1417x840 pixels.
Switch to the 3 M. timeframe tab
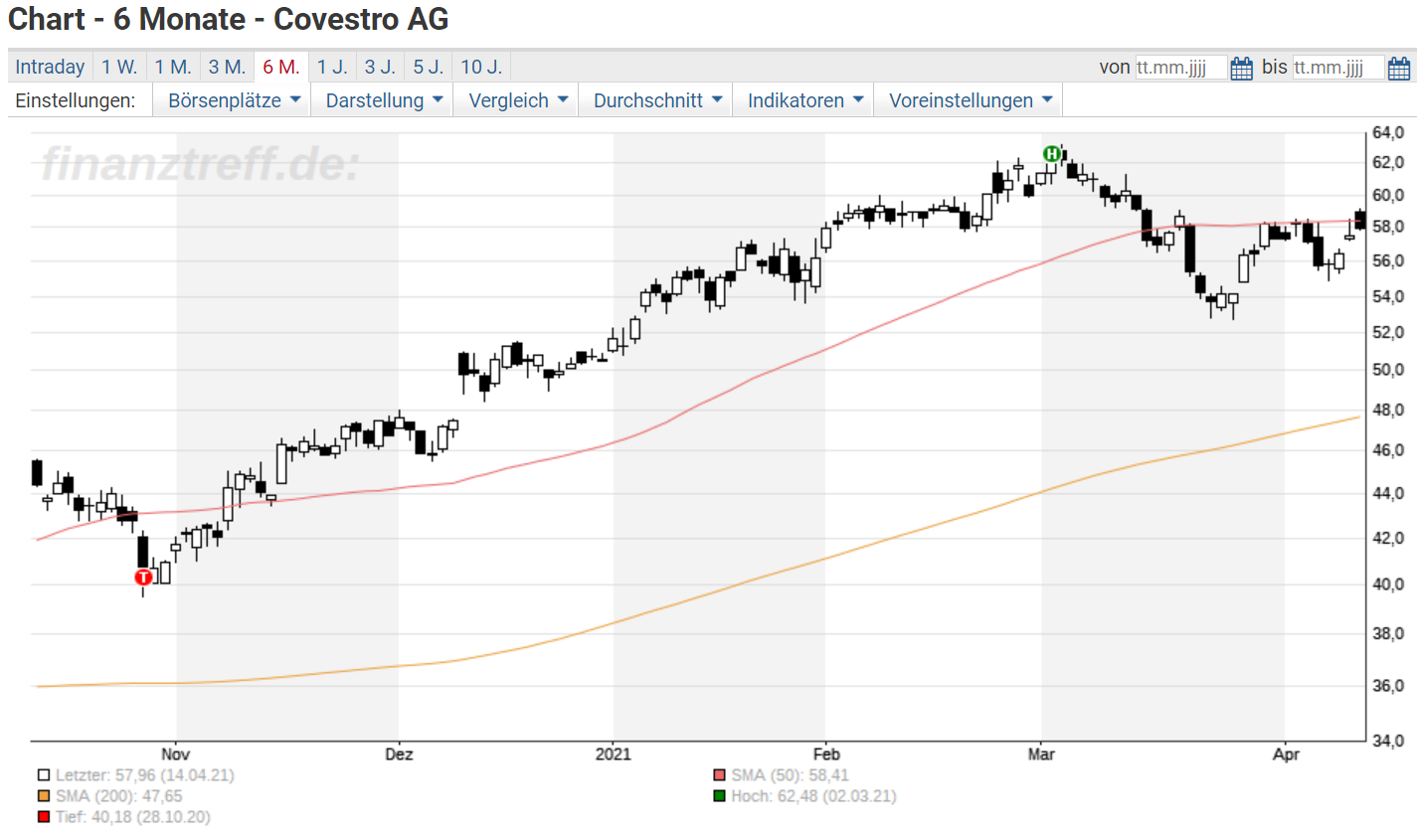pos(227,67)
